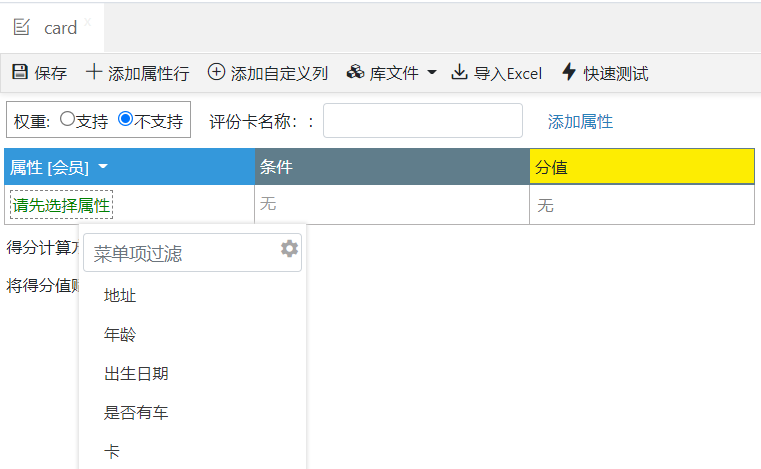The width and height of the screenshot is (761, 469).
Task: Choose 年龄 from the attribute menu
Action: (120, 335)
